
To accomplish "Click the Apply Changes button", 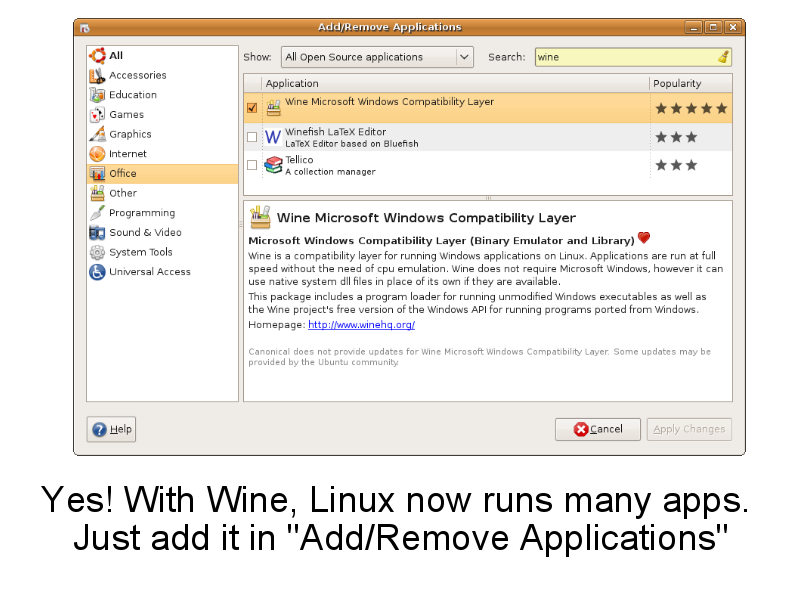I will 689,429.
